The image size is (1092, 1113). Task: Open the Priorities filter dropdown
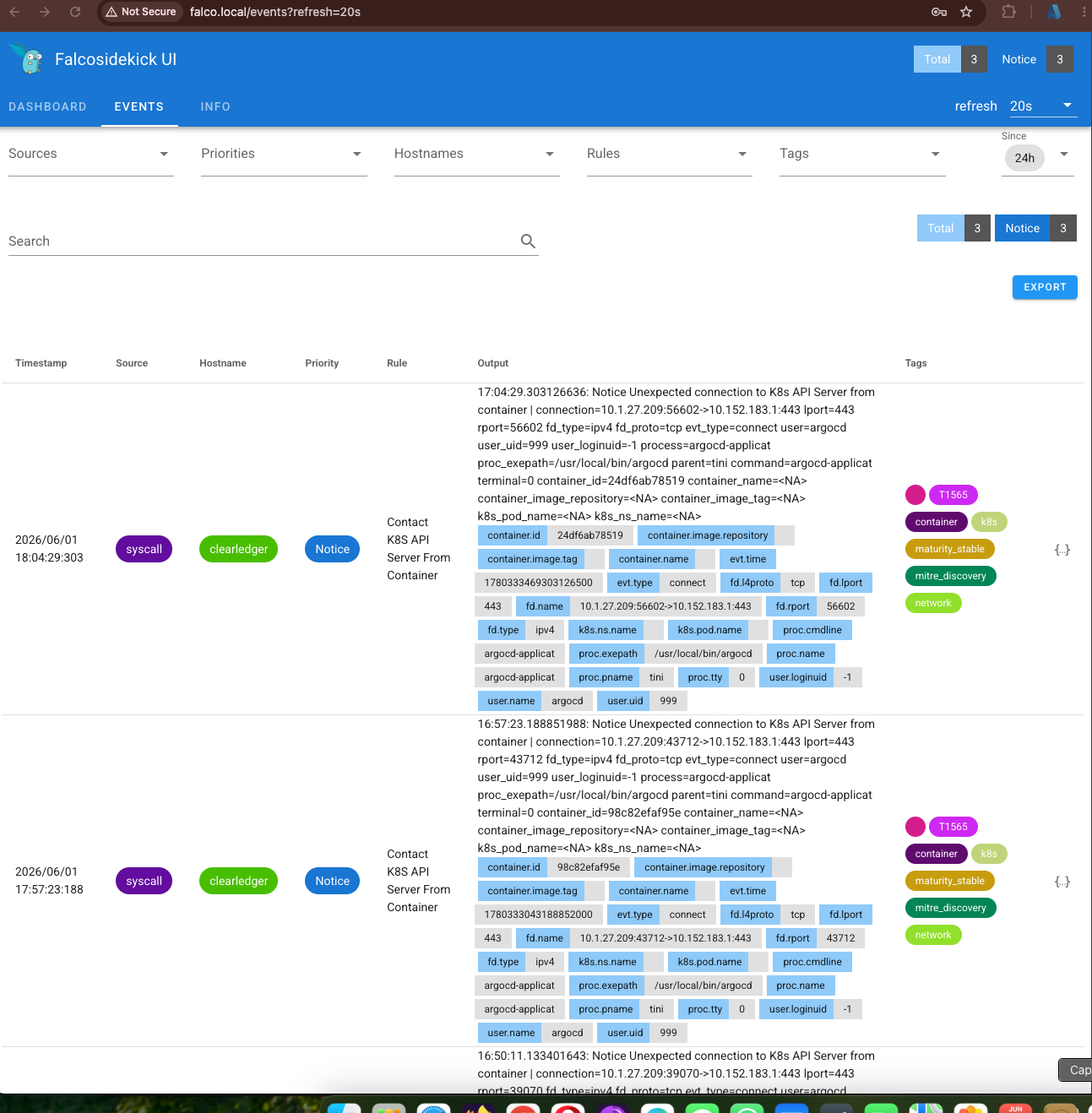[x=284, y=155]
